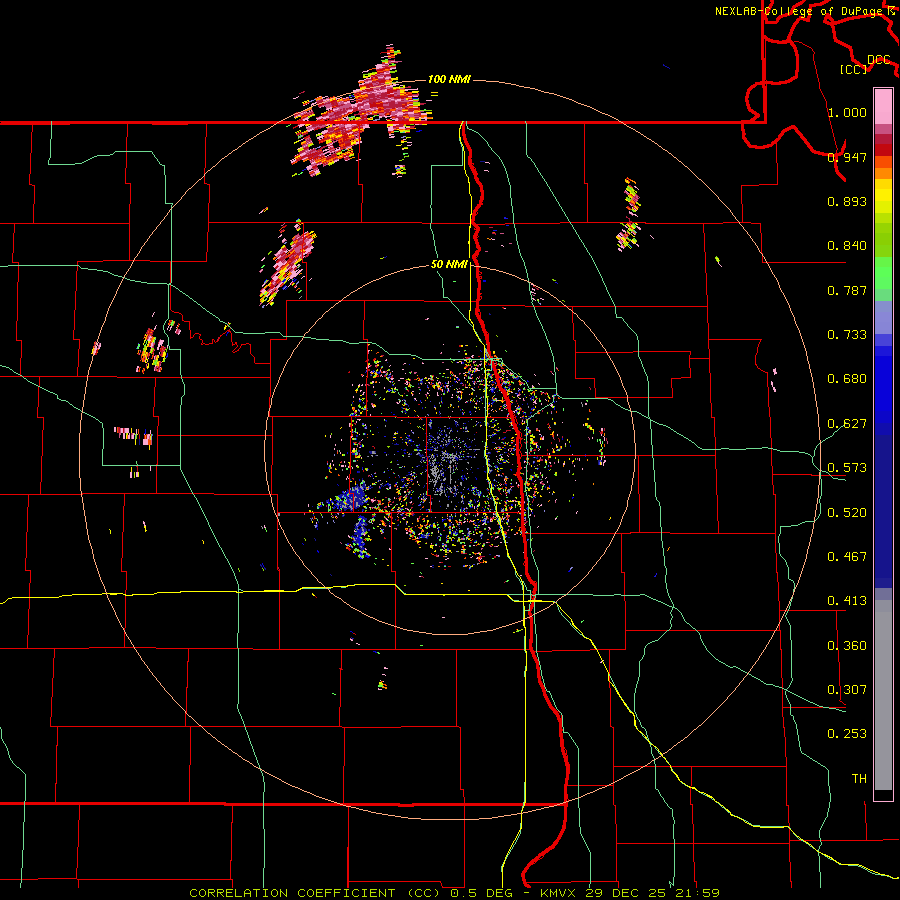
Task: Click the Correlation Coefficient caption at bottom
Action: (x=454, y=893)
